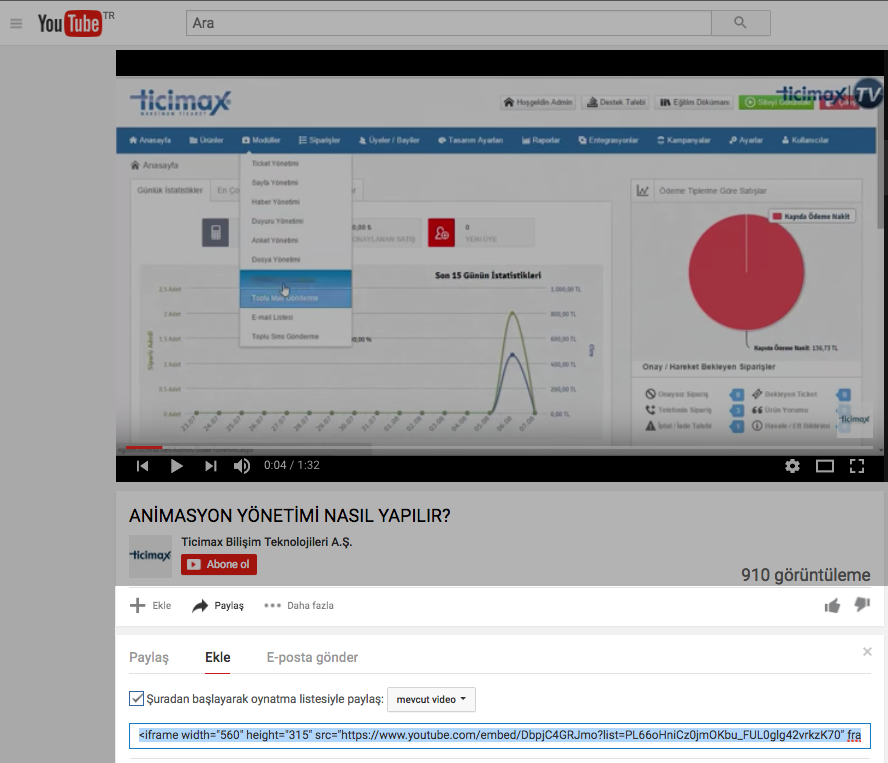Click Kampanyalar menu in the video
Screen dimensions: 888x763
pos(684,140)
